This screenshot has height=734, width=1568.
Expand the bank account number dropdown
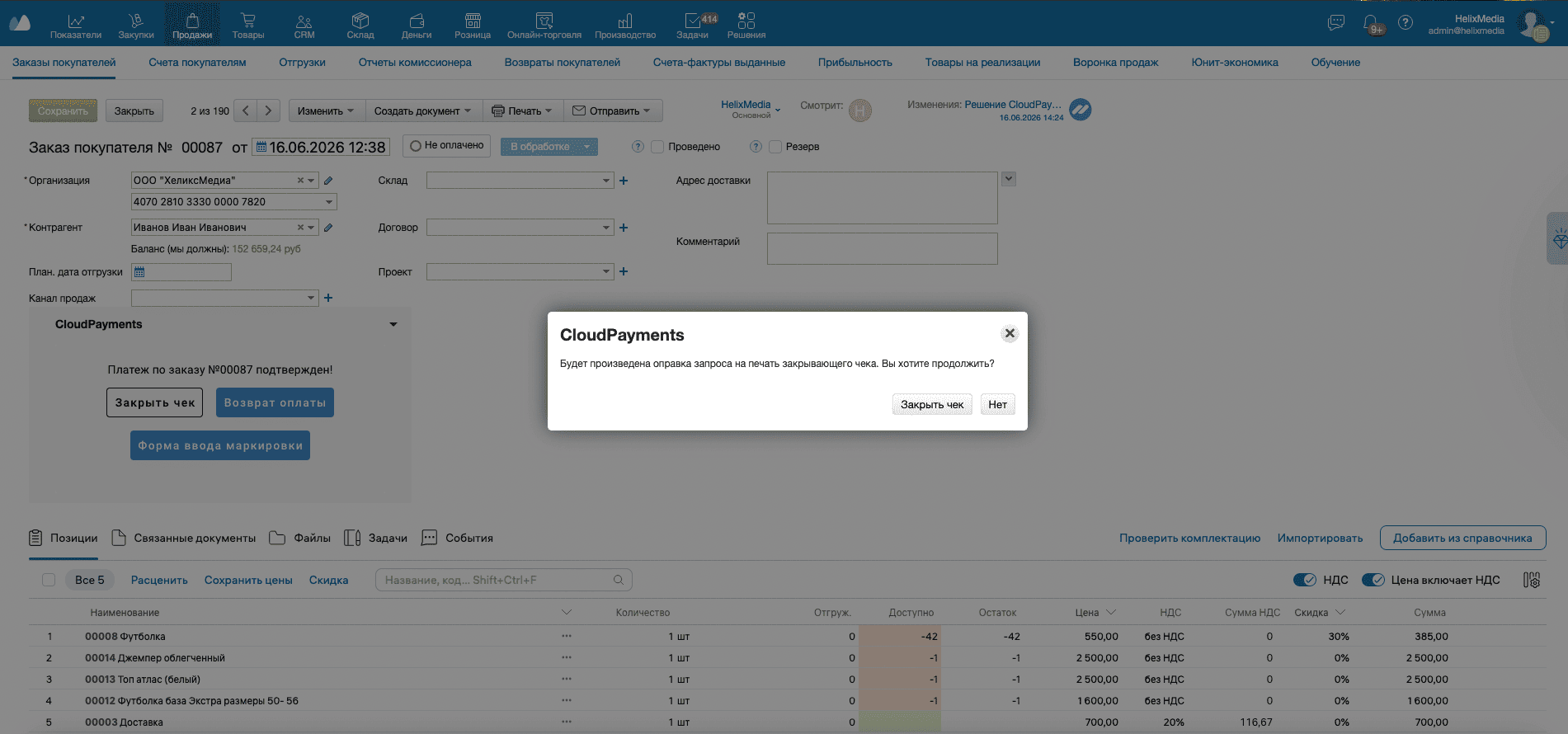click(328, 202)
